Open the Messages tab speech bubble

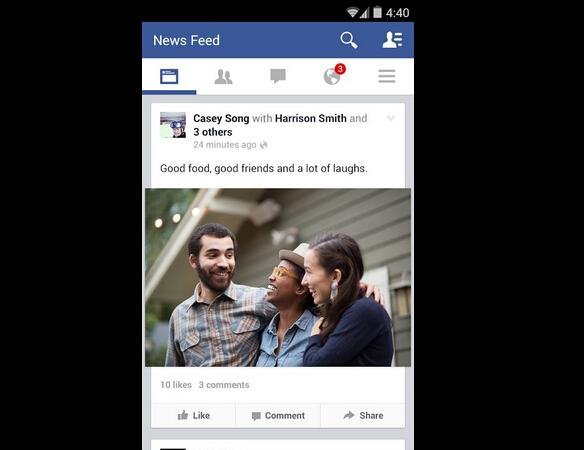pyautogui.click(x=278, y=76)
